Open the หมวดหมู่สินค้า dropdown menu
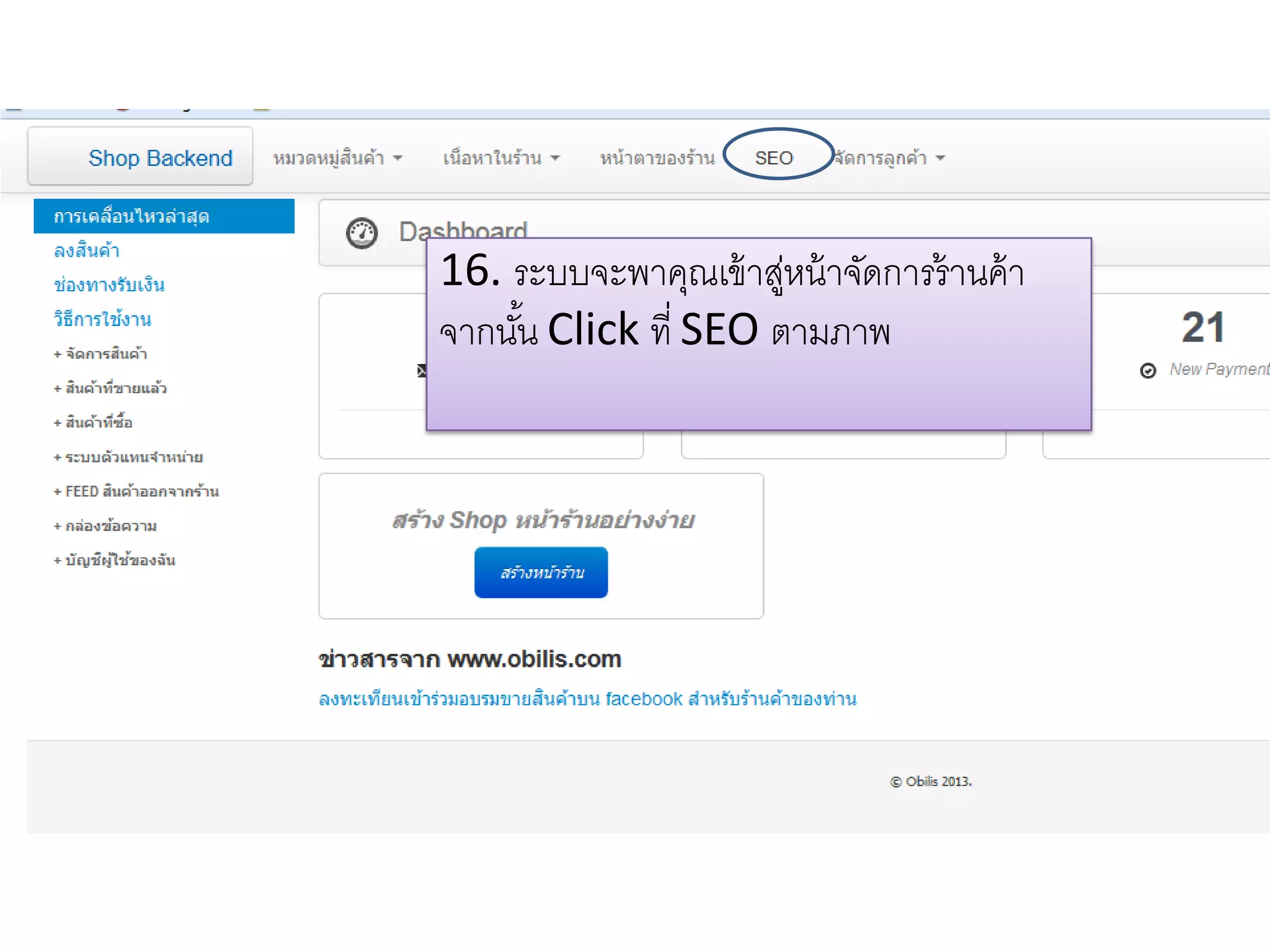Image resolution: width=1270 pixels, height=952 pixels. click(338, 159)
